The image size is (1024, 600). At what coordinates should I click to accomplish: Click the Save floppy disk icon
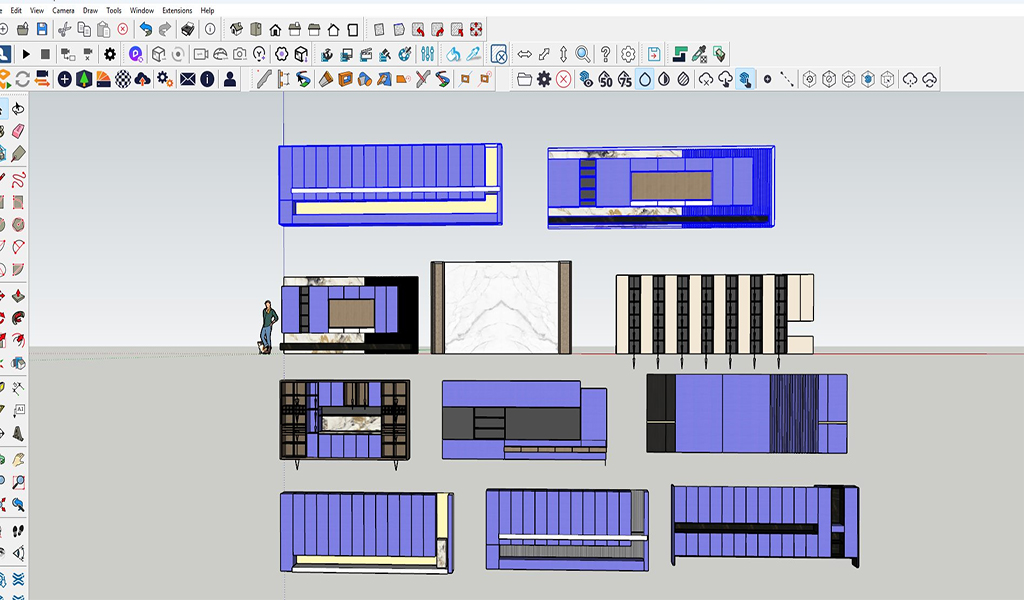pyautogui.click(x=42, y=29)
